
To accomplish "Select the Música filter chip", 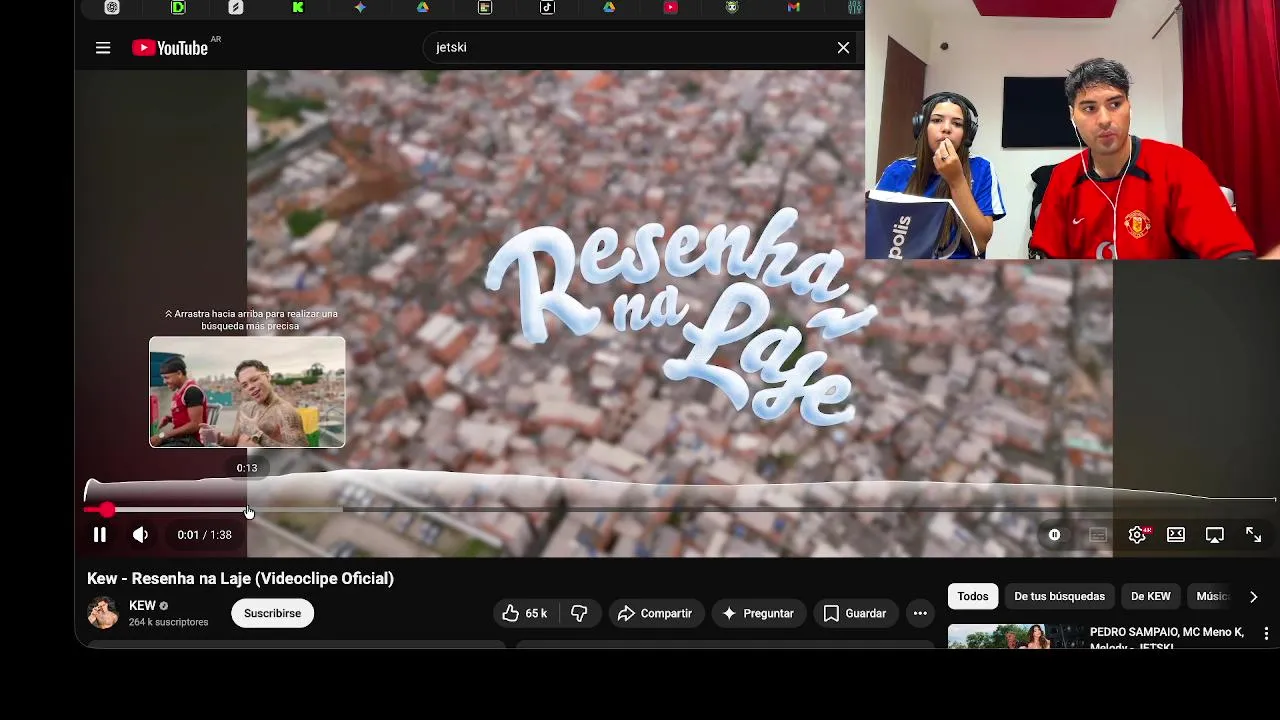I will (1212, 596).
